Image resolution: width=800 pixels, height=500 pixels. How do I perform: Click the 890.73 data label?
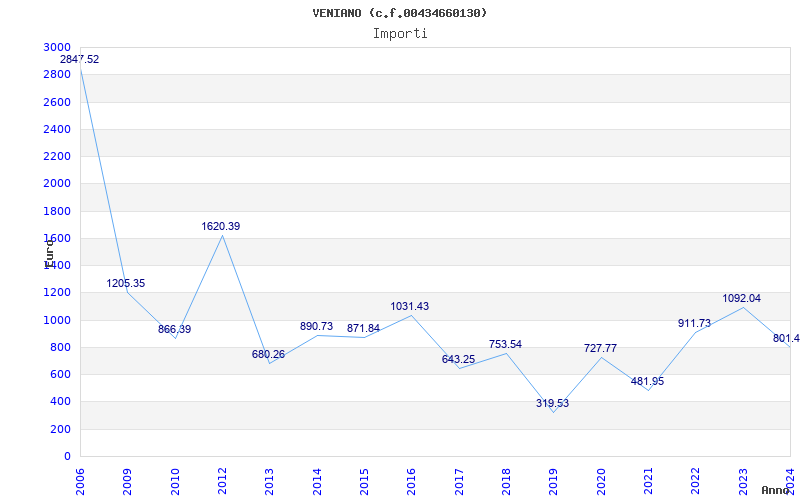[x=316, y=326]
